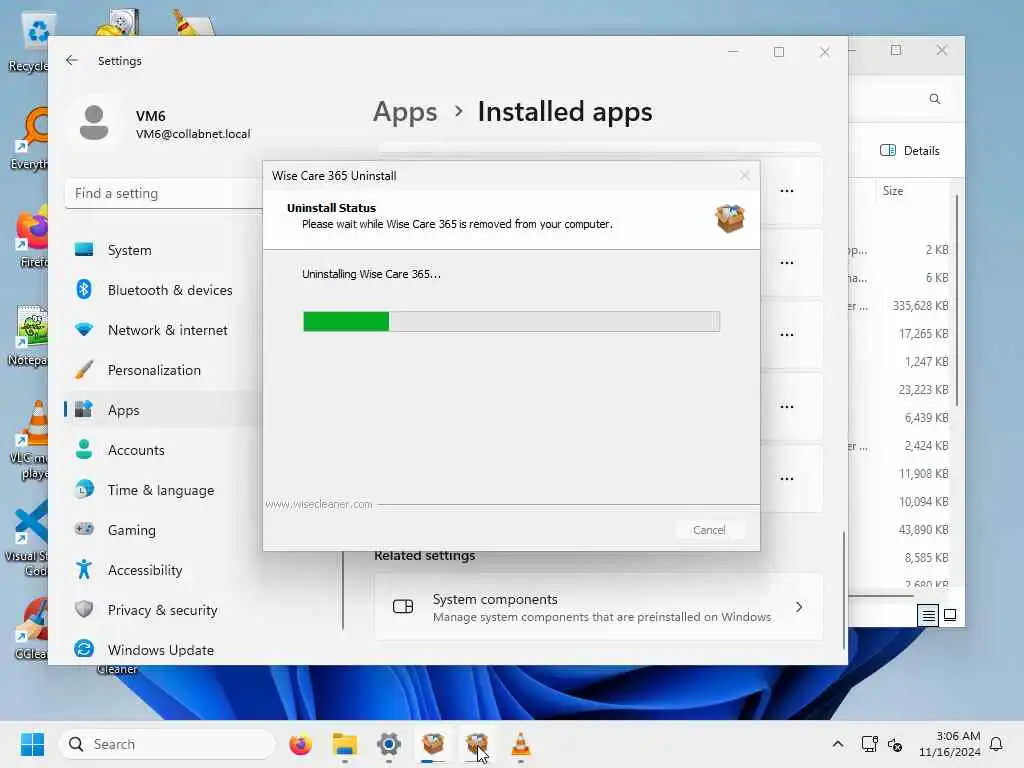Screen dimensions: 1024x768
Task: Open VLC media player from taskbar
Action: click(520, 744)
